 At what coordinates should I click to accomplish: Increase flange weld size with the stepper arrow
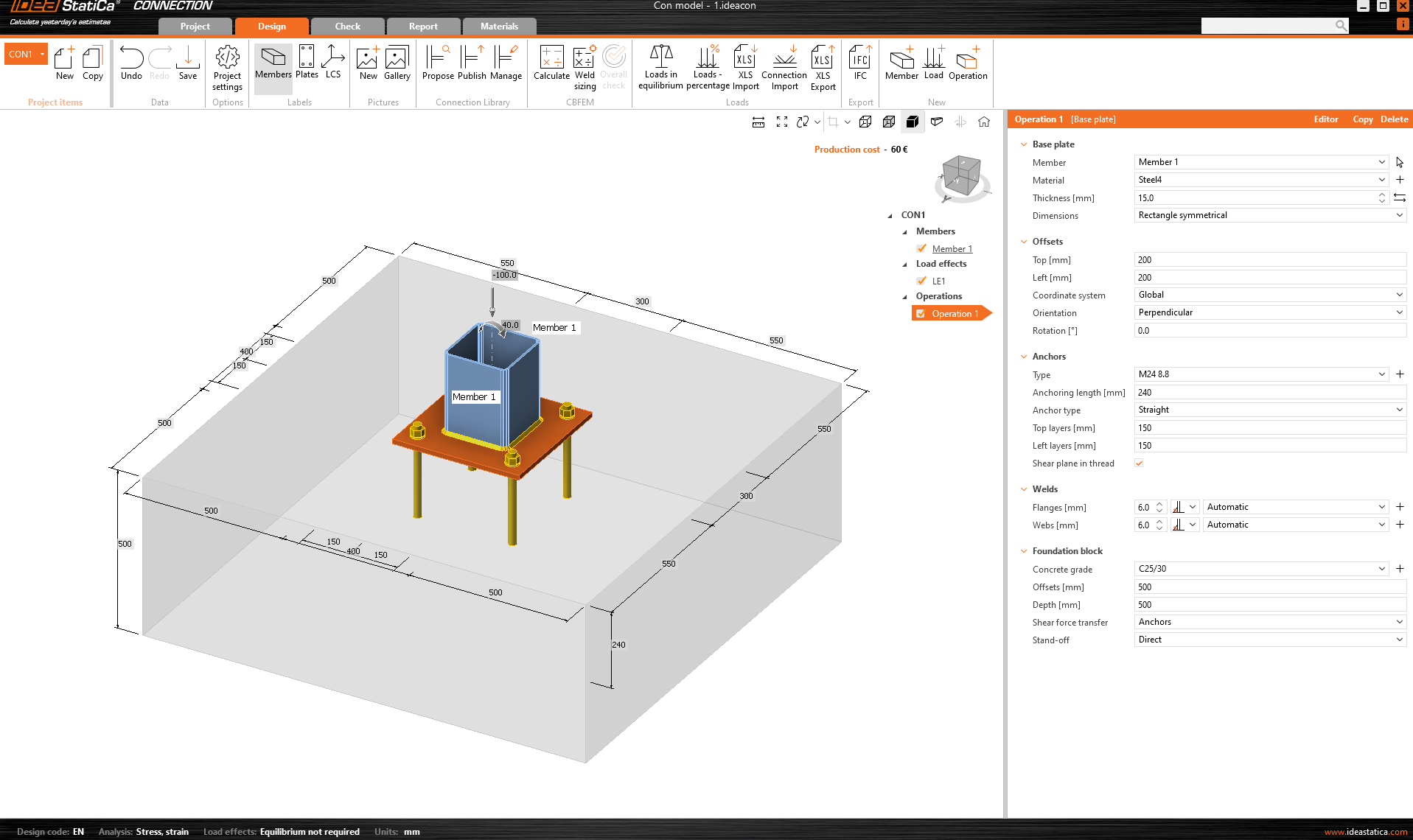(1160, 503)
